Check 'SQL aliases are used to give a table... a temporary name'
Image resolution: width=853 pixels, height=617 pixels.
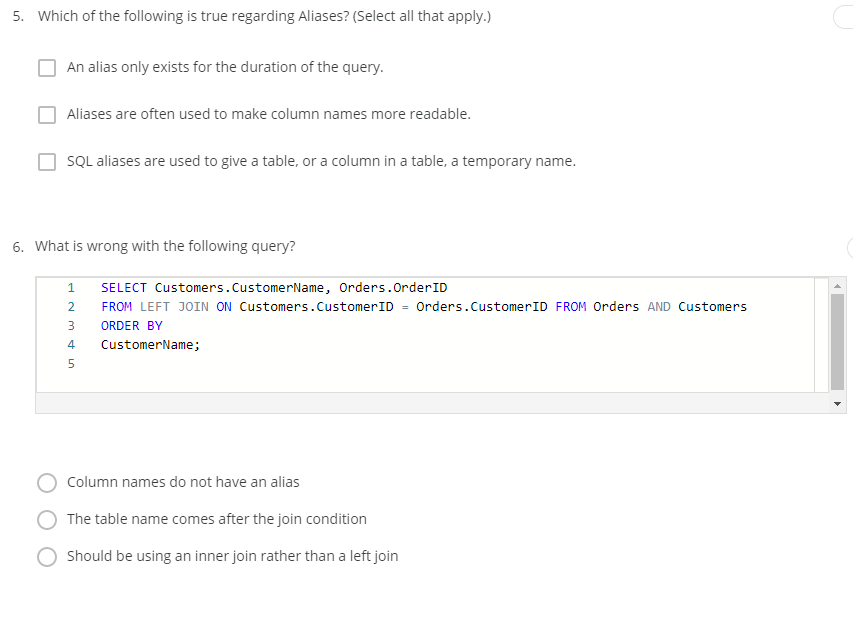(46, 161)
